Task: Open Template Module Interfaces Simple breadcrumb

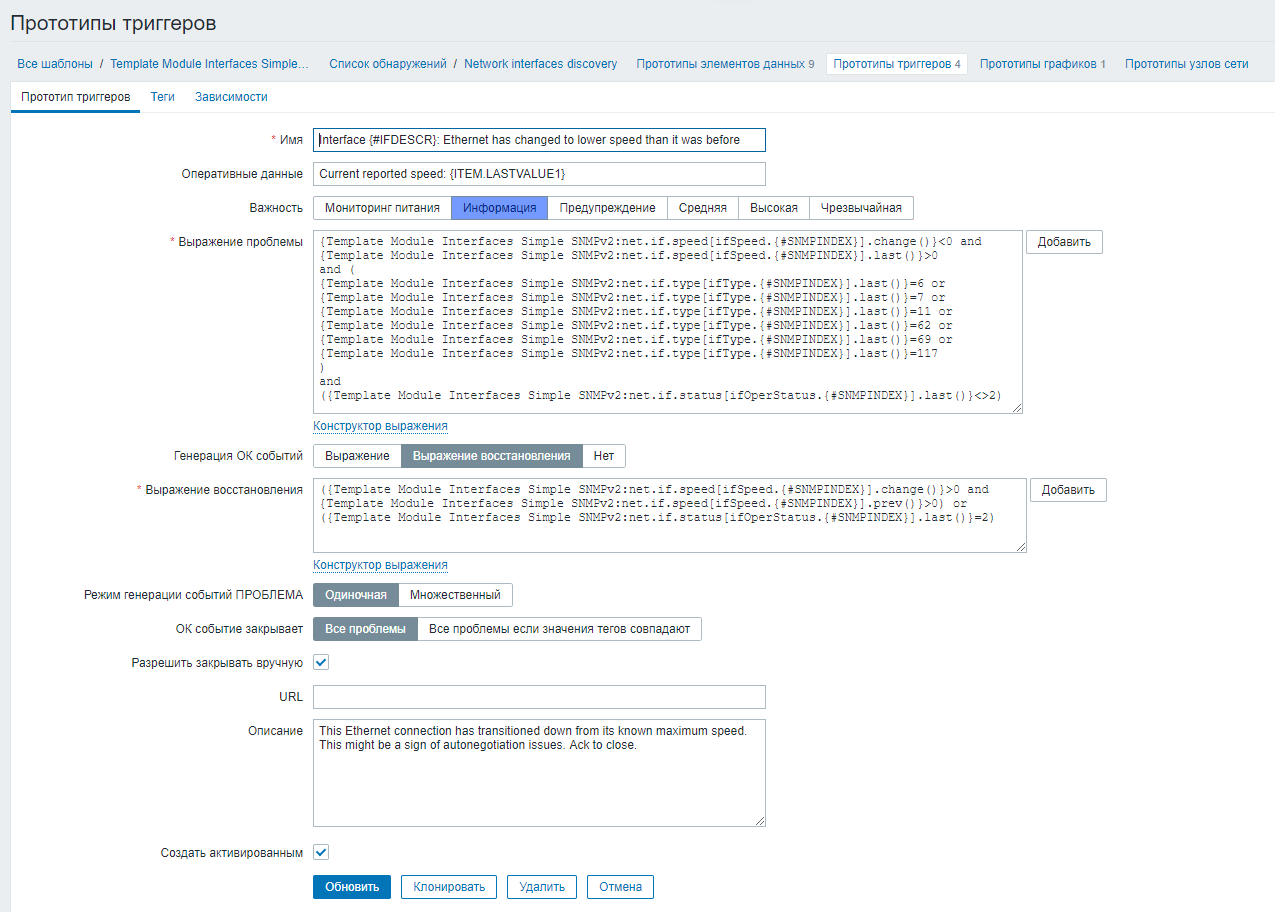Action: point(210,64)
